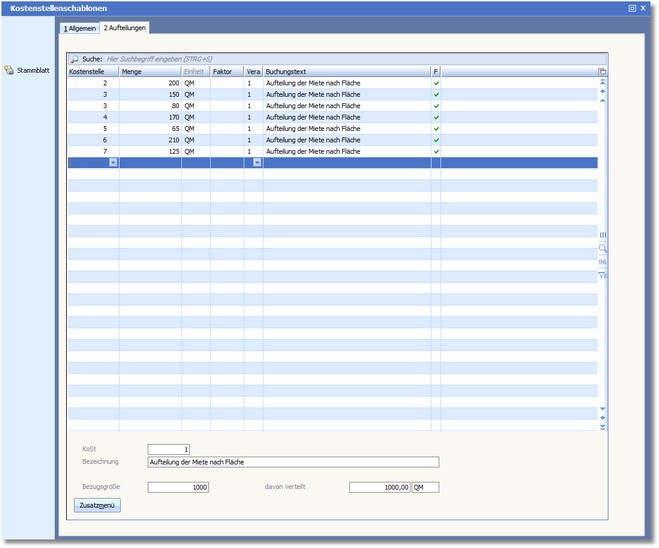
Task: Jump to first record using the top arrow
Action: (602, 82)
